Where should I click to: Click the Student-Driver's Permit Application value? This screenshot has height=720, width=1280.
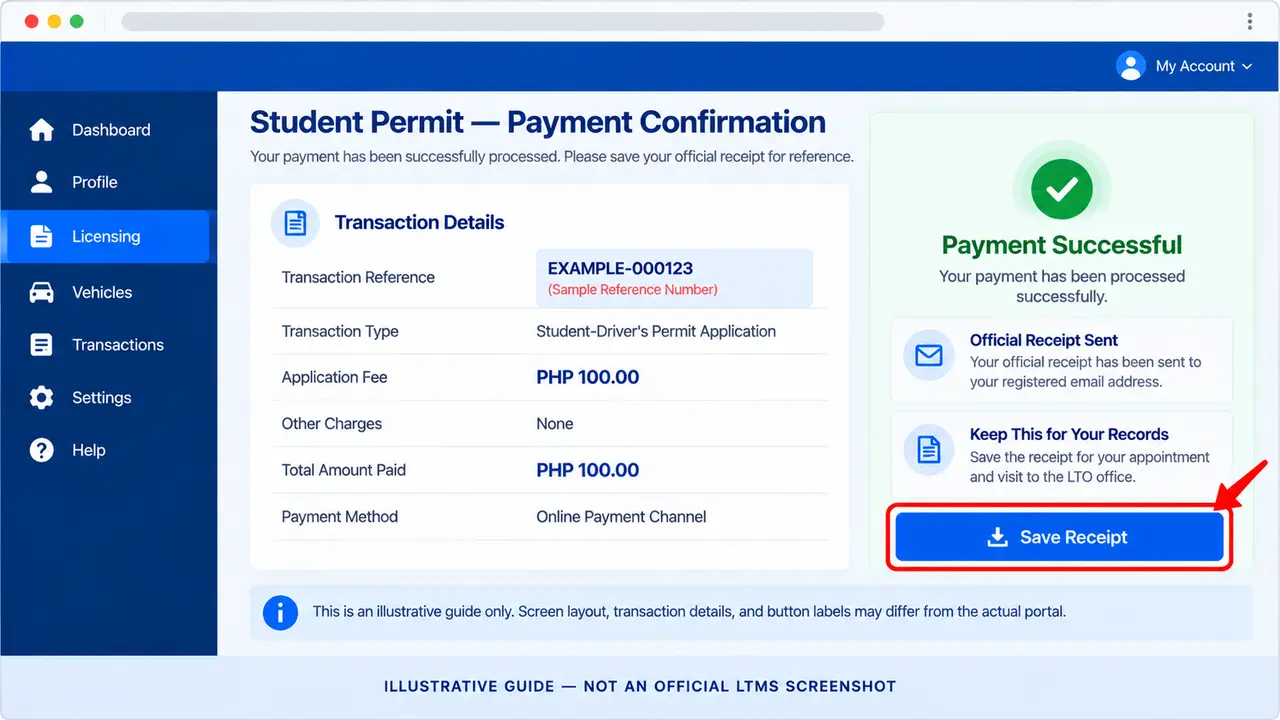pos(656,331)
